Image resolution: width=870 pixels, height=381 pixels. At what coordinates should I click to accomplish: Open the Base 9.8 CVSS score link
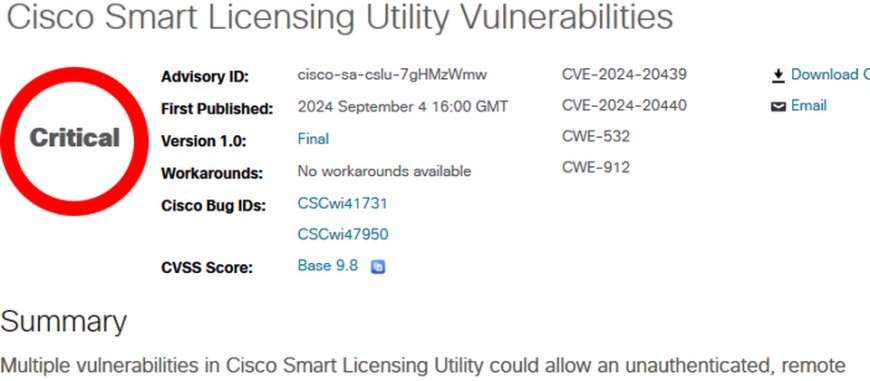tap(328, 266)
